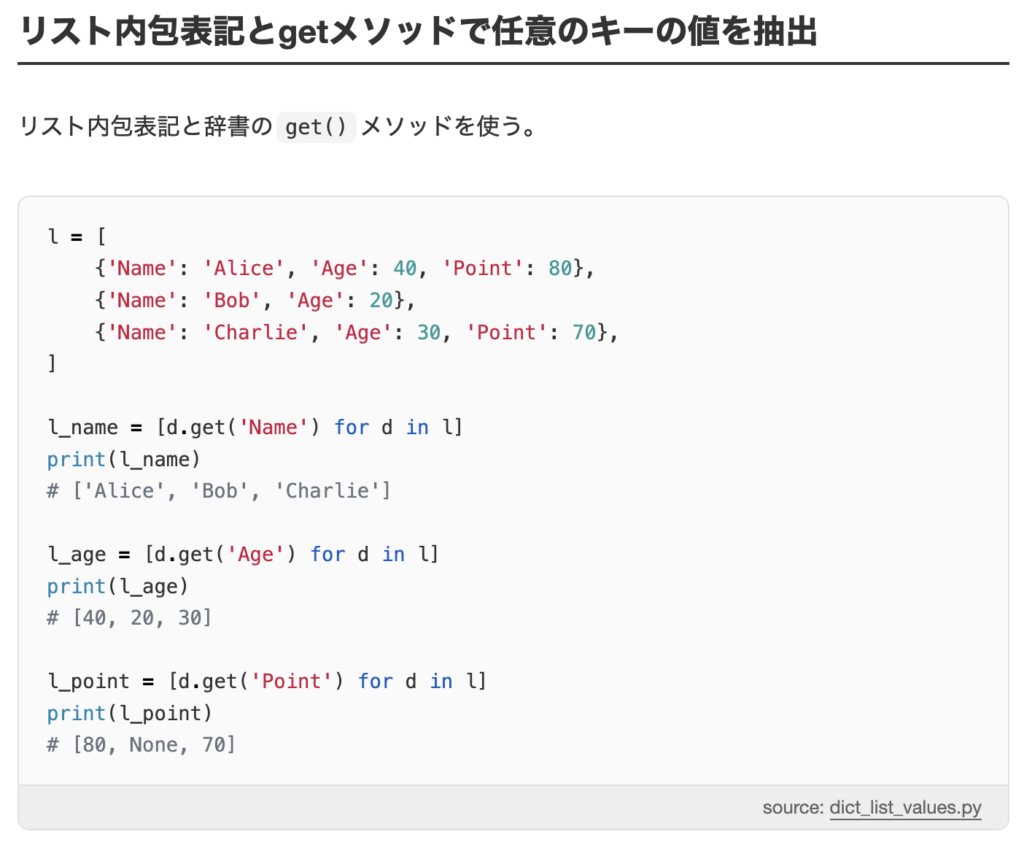Open the dict_list_values.py source link
The image size is (1024, 845).
(905, 808)
